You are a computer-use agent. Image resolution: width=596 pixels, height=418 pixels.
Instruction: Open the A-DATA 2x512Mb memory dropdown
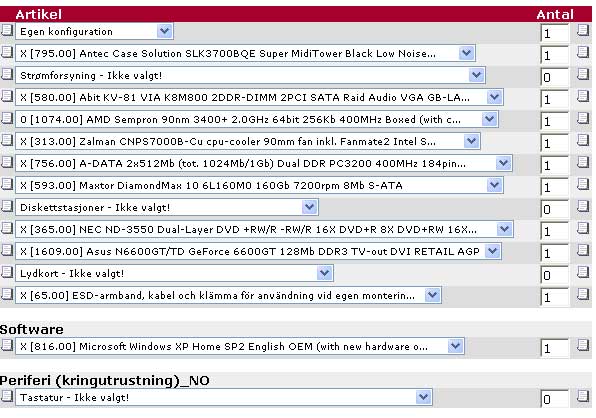click(264, 163)
